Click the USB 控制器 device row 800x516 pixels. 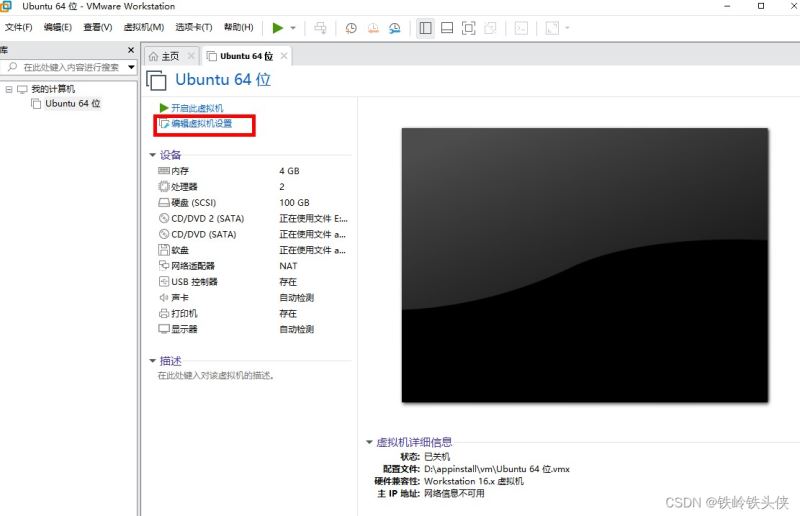pyautogui.click(x=253, y=282)
